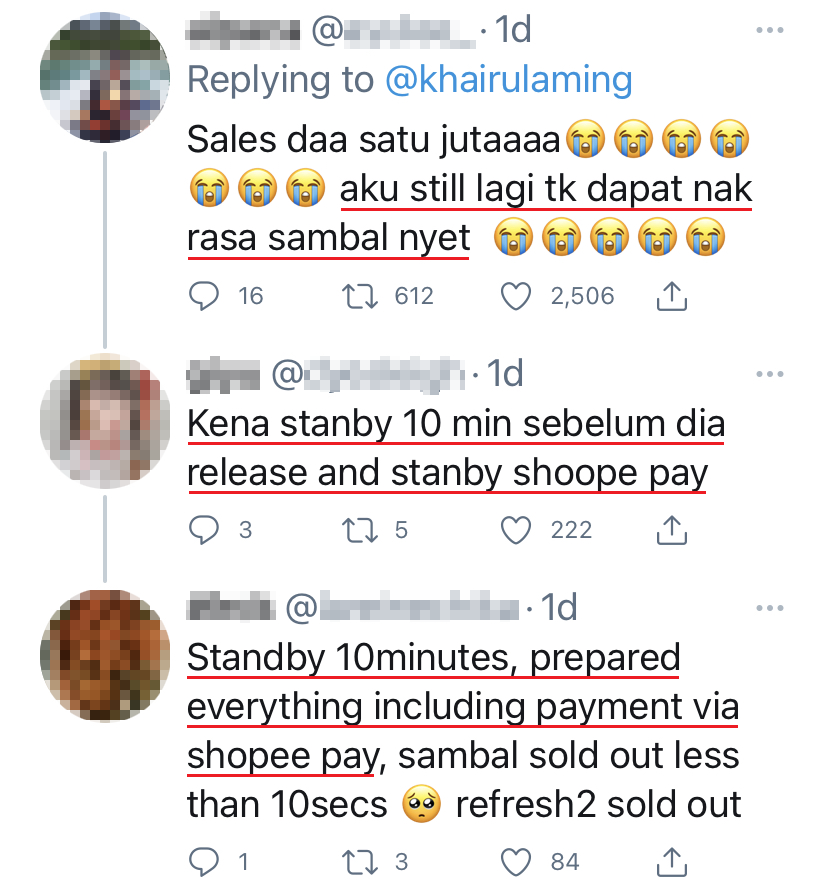
Task: Open the @khairulaming profile link
Action: tap(509, 80)
